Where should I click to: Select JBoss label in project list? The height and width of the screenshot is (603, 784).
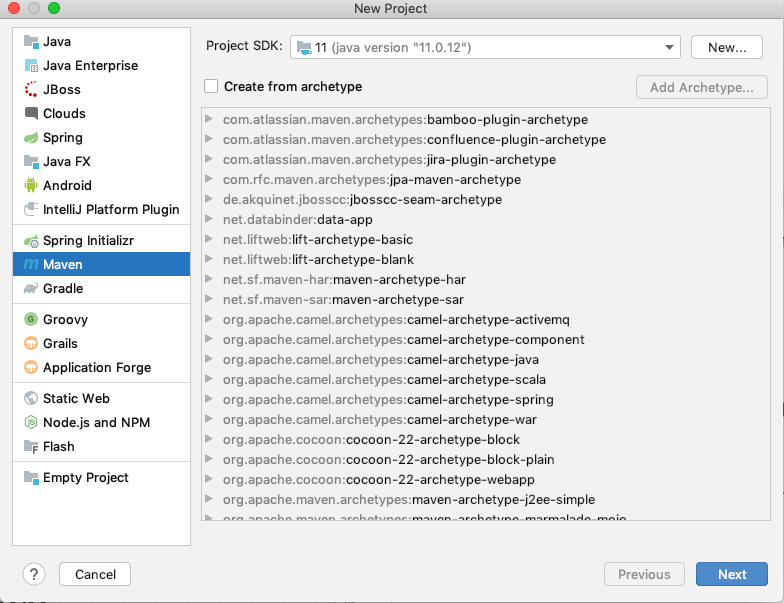click(62, 90)
